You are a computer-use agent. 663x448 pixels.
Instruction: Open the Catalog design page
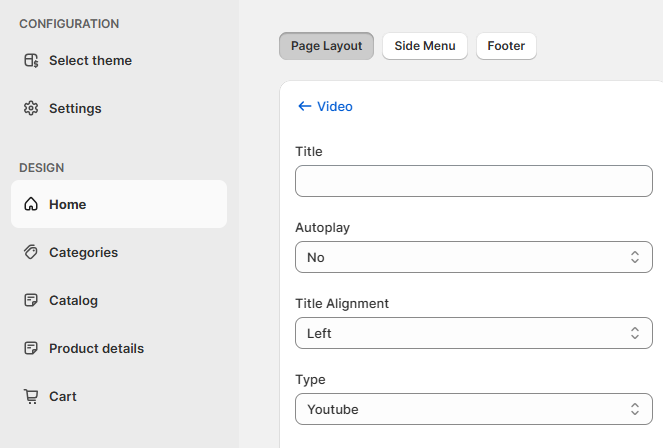tap(119, 300)
